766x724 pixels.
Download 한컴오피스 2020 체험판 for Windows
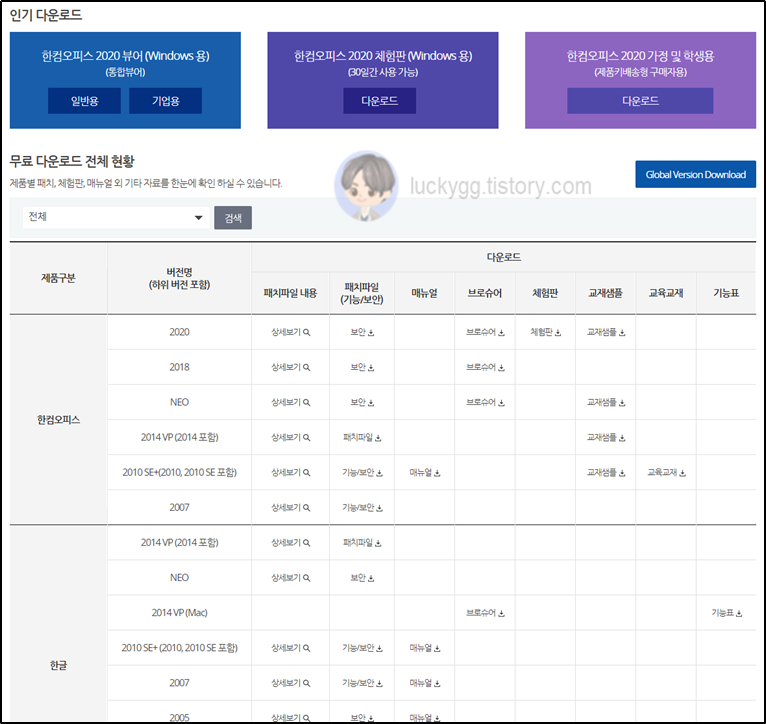click(380, 101)
